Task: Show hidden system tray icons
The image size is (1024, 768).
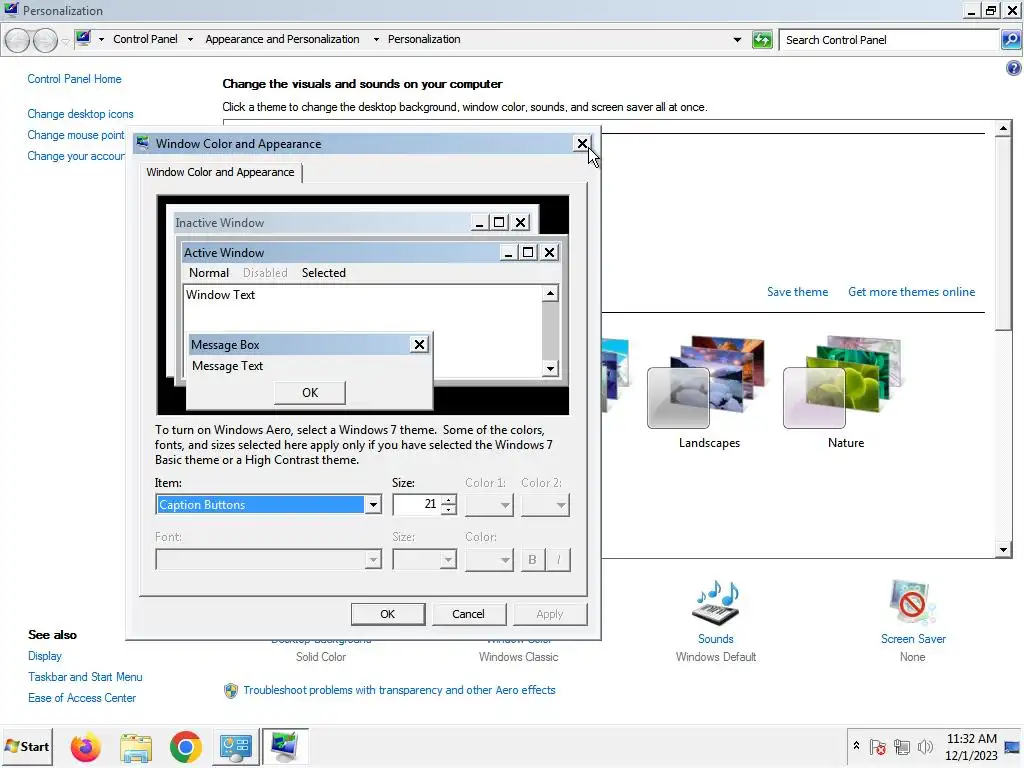Action: coord(856,746)
